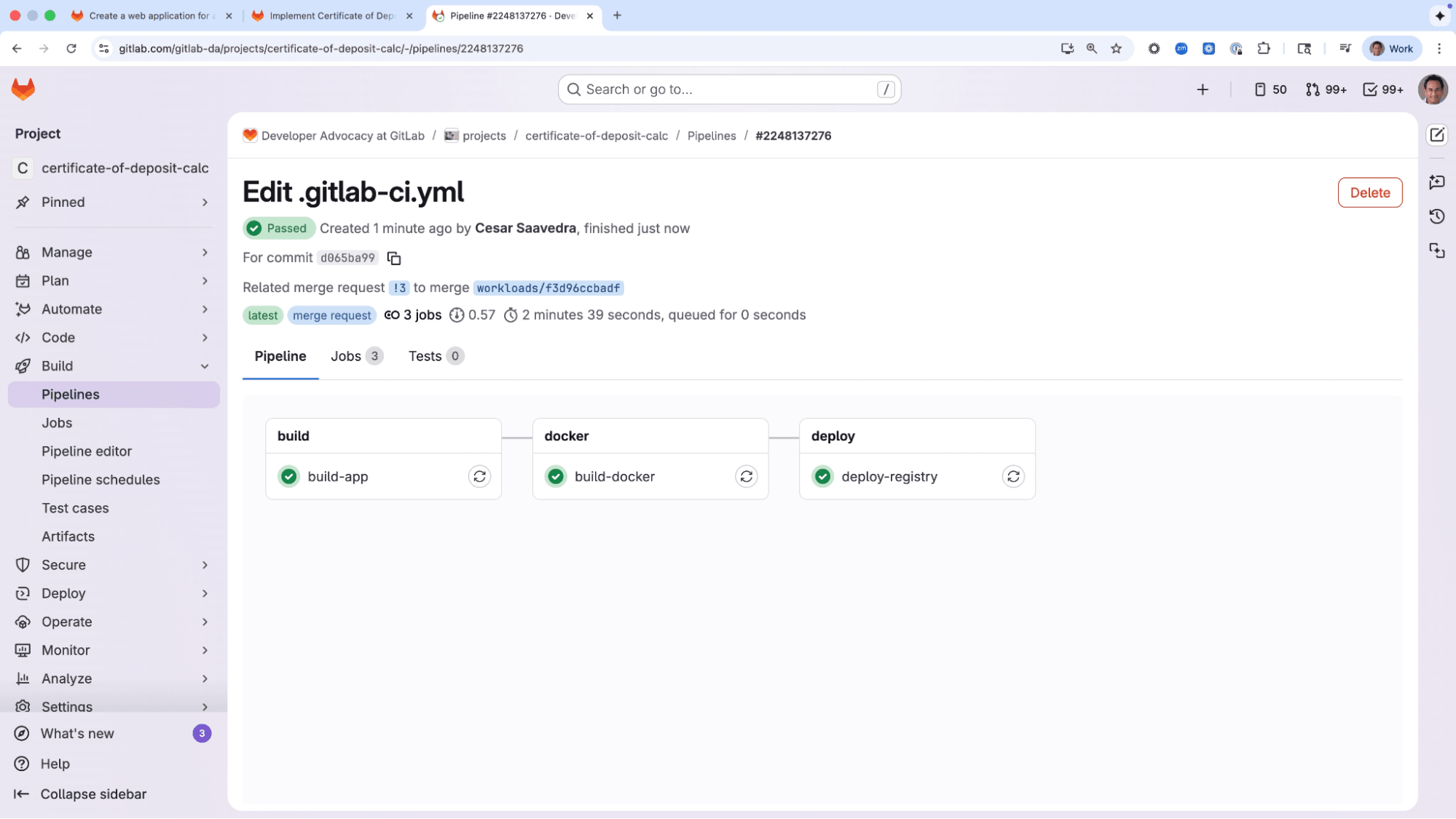Screen dimensions: 1456x819
Task: Open merge request !3 link
Action: pos(399,288)
